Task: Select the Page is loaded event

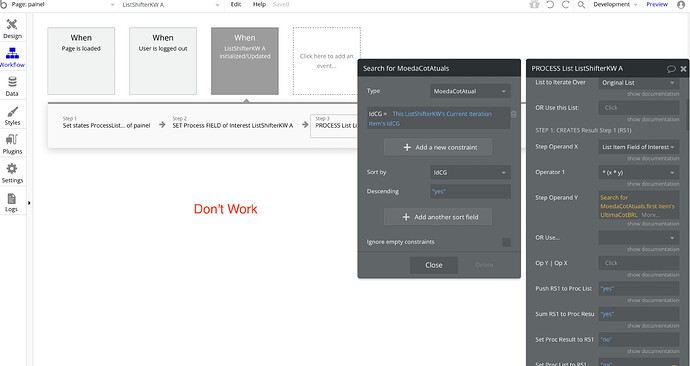Action: tap(81, 61)
